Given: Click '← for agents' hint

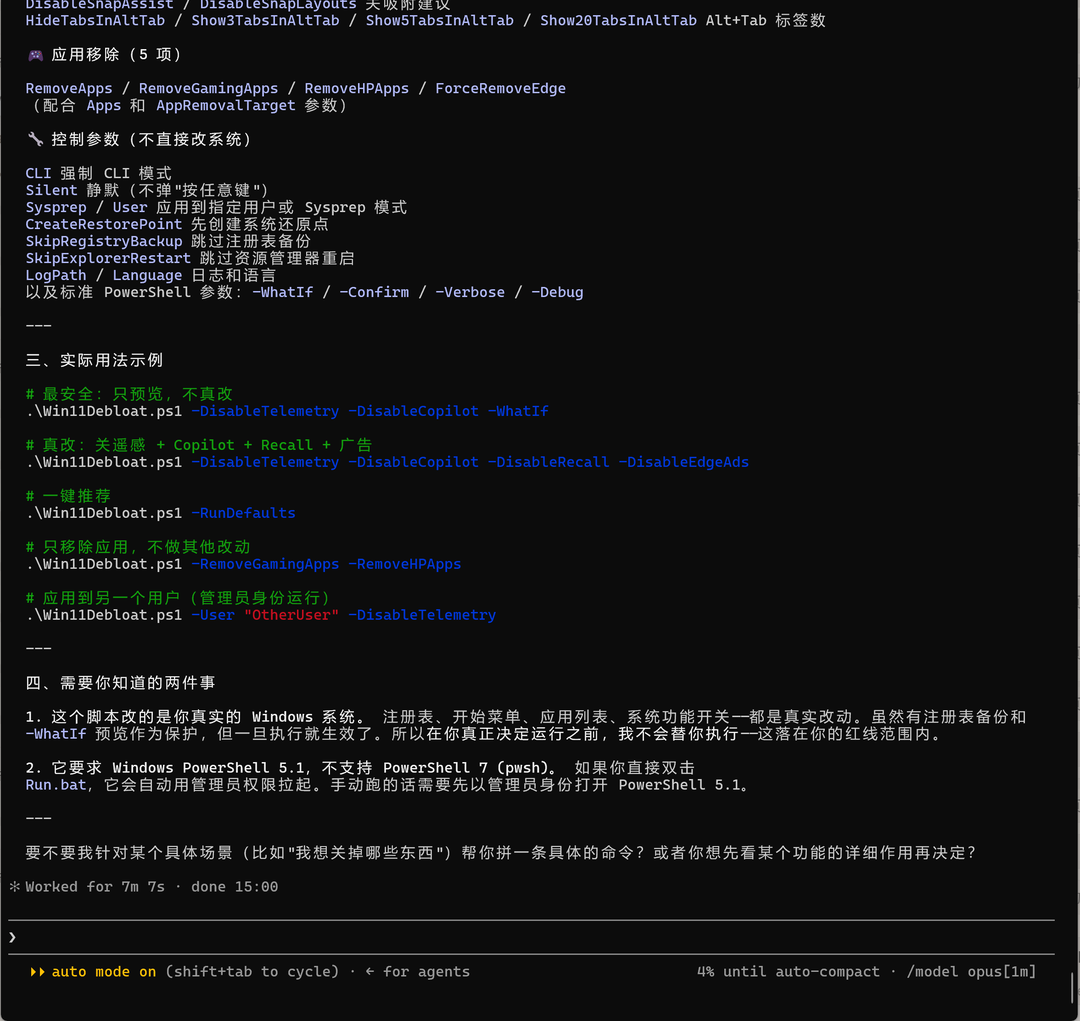Looking at the screenshot, I should coord(417,971).
